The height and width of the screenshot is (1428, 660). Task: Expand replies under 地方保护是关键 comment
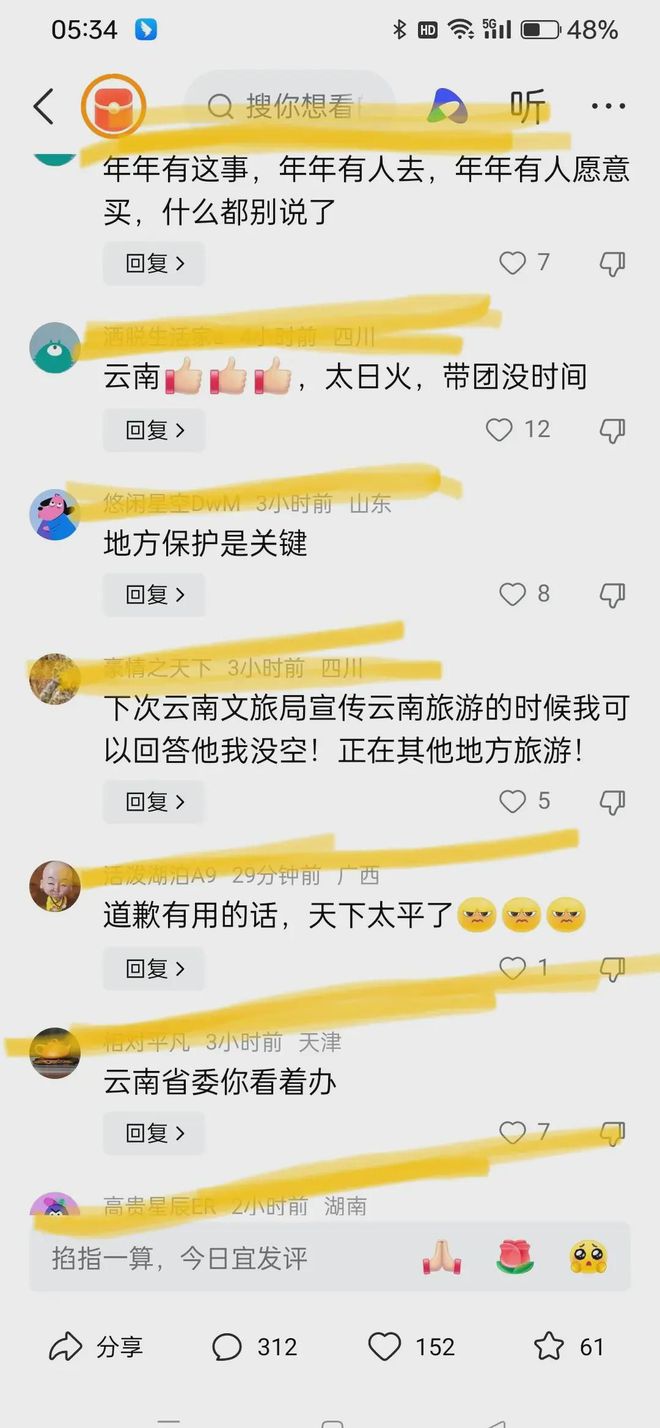click(x=154, y=594)
